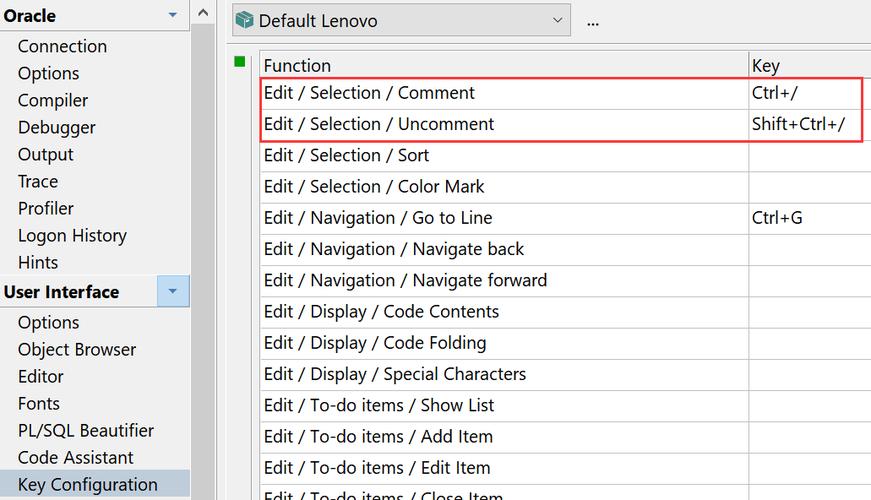Open Object Browser settings
Viewport: 871px width, 500px height.
click(x=77, y=349)
